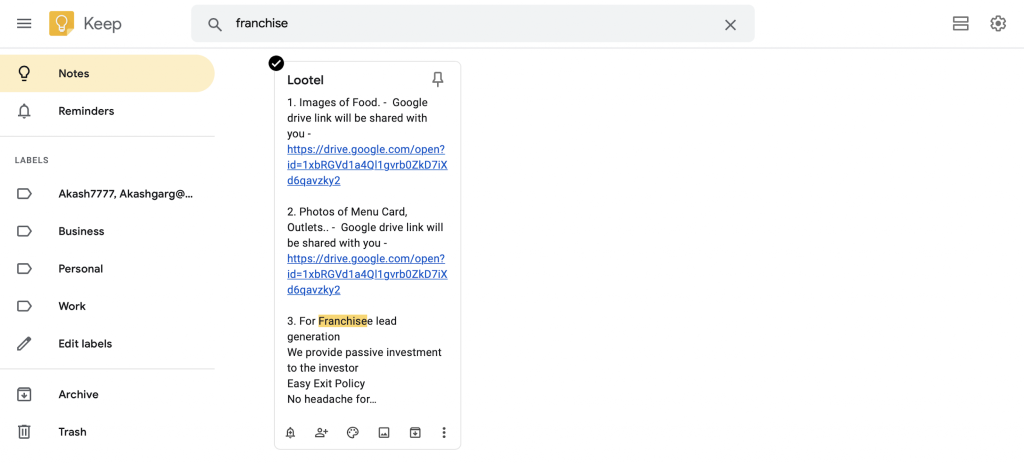
Task: Open the second Google Drive link under Menu Card
Action: pos(367,274)
